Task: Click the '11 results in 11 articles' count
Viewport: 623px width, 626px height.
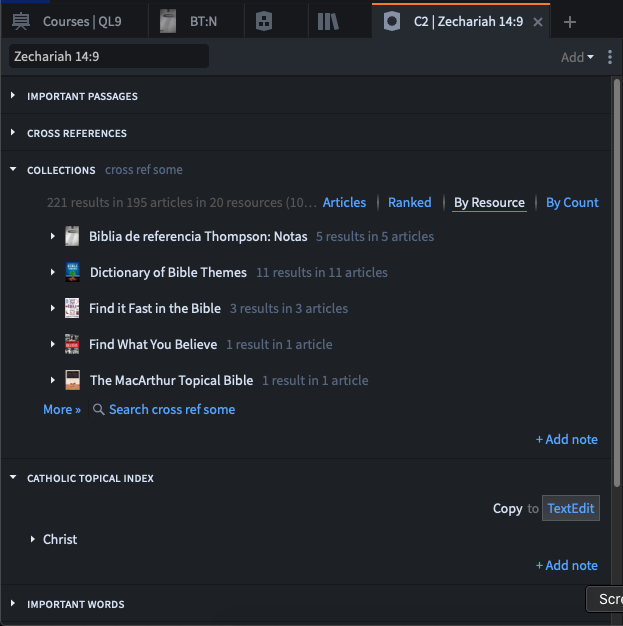Action: [x=321, y=272]
